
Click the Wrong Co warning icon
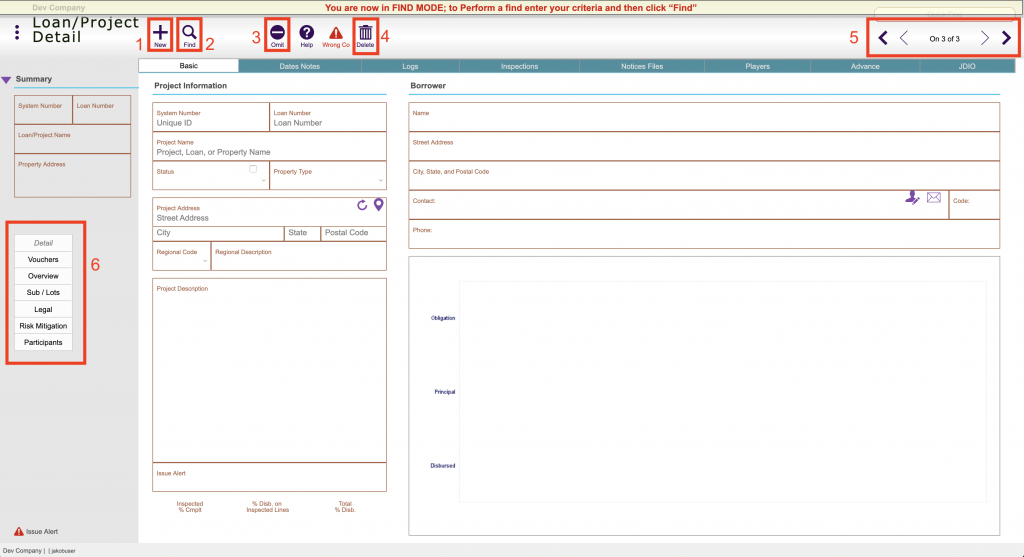pos(336,35)
